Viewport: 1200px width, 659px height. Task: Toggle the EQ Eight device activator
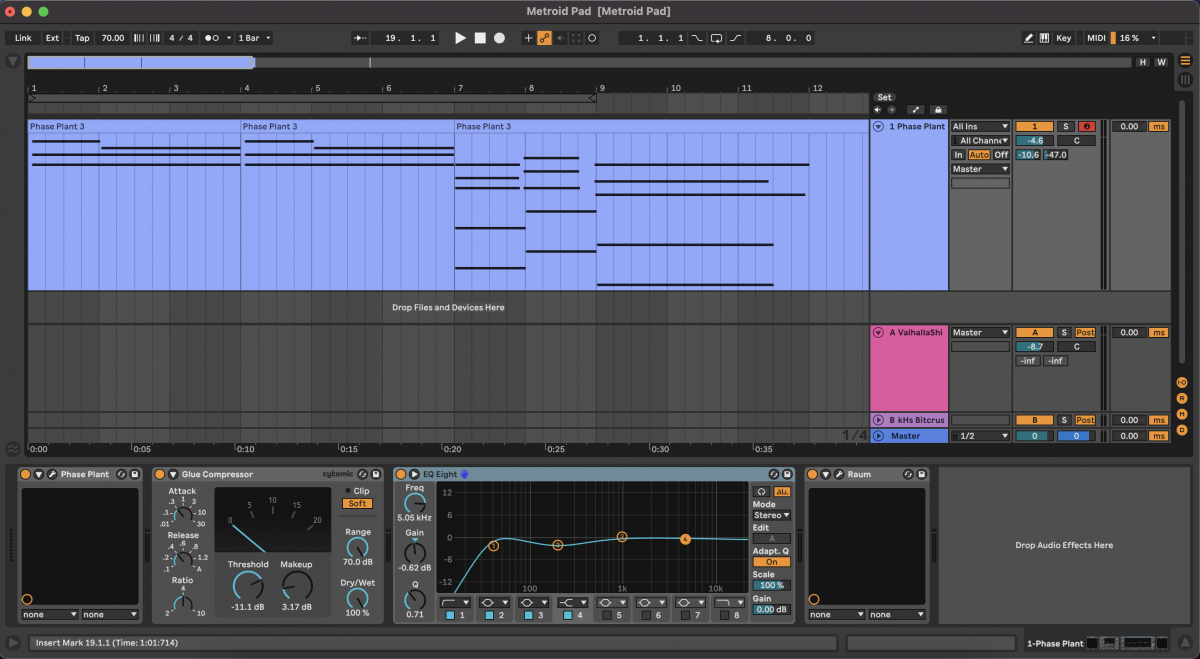(401, 474)
